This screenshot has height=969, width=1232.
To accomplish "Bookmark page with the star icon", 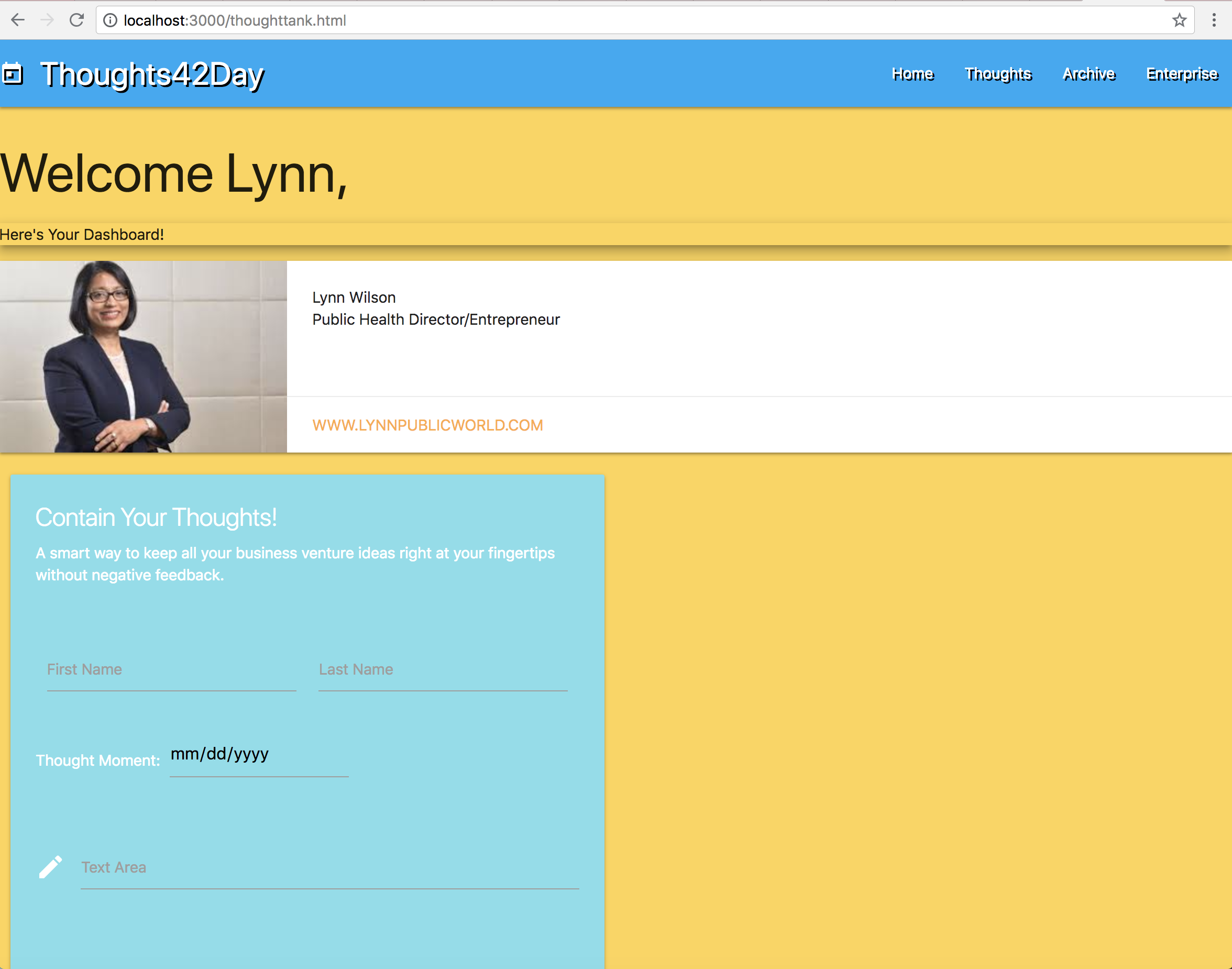I will coord(1179,20).
